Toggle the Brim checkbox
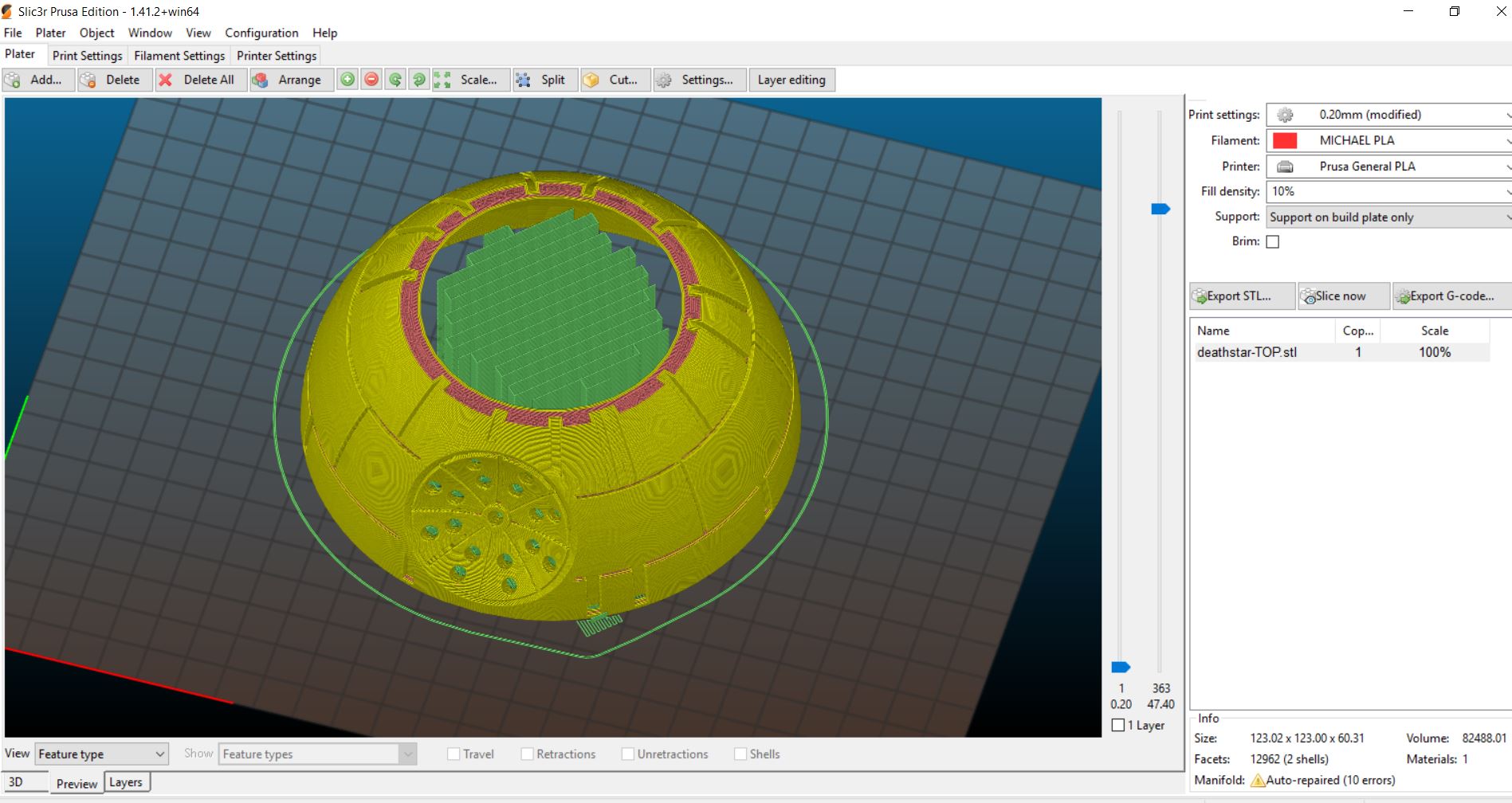This screenshot has height=803, width=1512. [1273, 241]
